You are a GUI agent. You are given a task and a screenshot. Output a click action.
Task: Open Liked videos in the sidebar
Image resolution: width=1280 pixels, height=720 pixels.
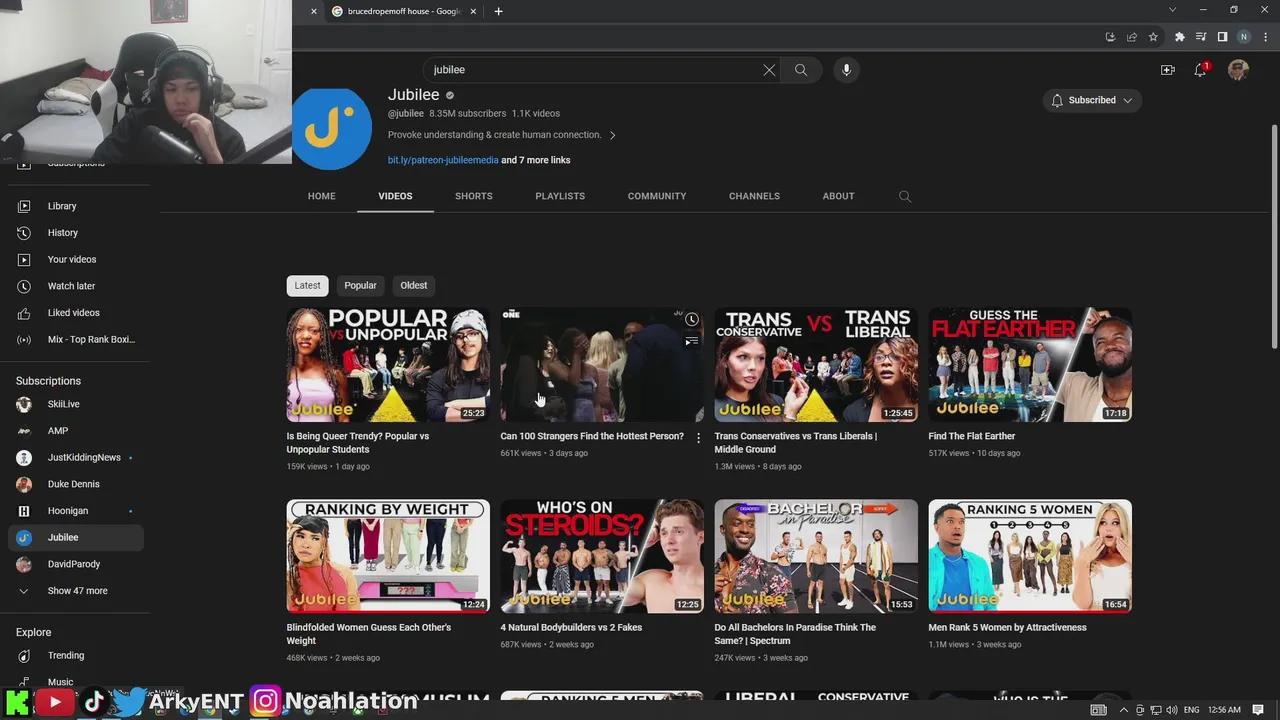pyautogui.click(x=75, y=313)
